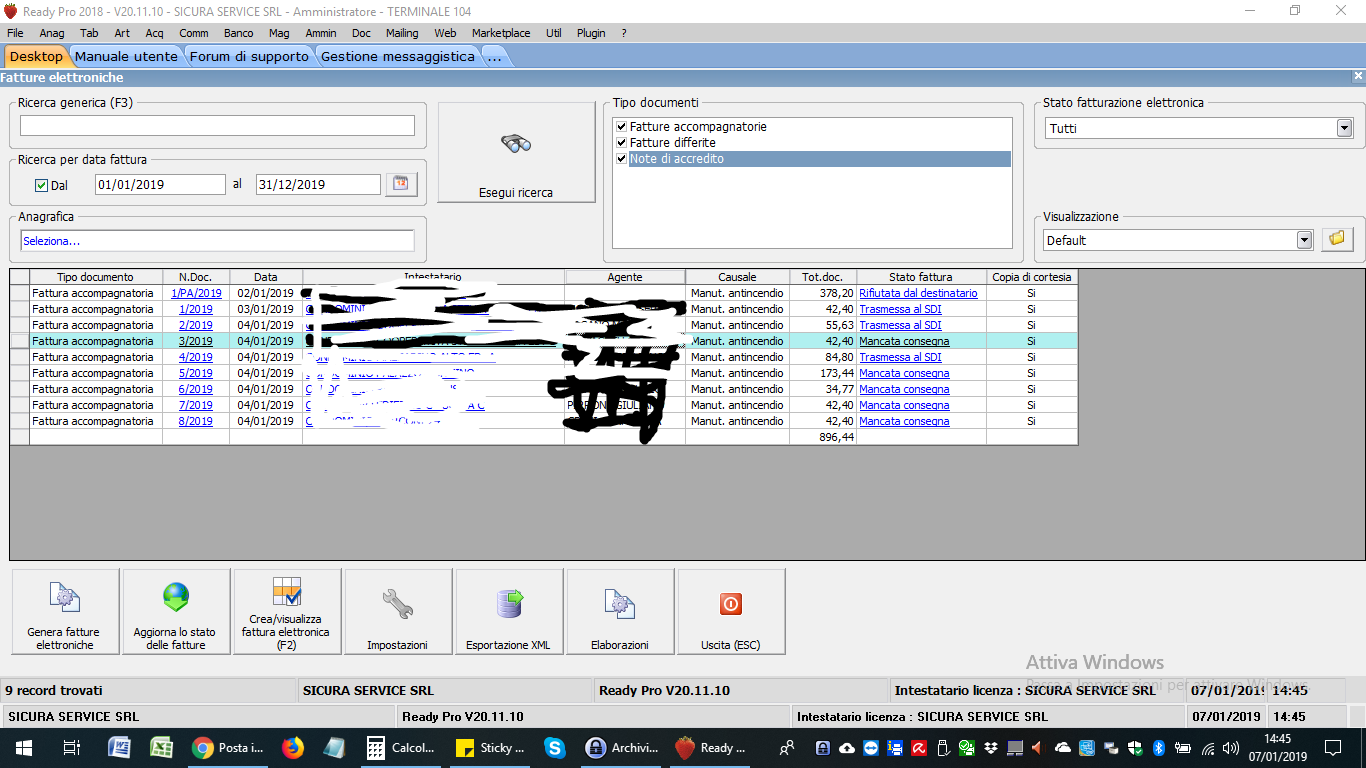Viewport: 1366px width, 768px height.
Task: Click the Rifiutata dal destinatario status link
Action: pyautogui.click(x=918, y=293)
